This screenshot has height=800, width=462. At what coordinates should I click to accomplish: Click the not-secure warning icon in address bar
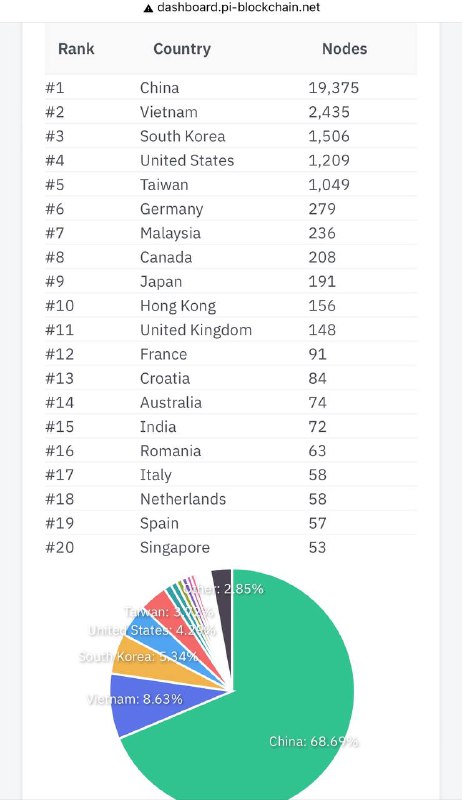pos(148,8)
